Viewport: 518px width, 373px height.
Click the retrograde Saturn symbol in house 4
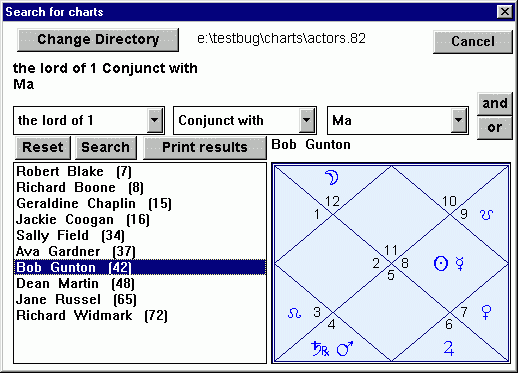pyautogui.click(x=320, y=349)
